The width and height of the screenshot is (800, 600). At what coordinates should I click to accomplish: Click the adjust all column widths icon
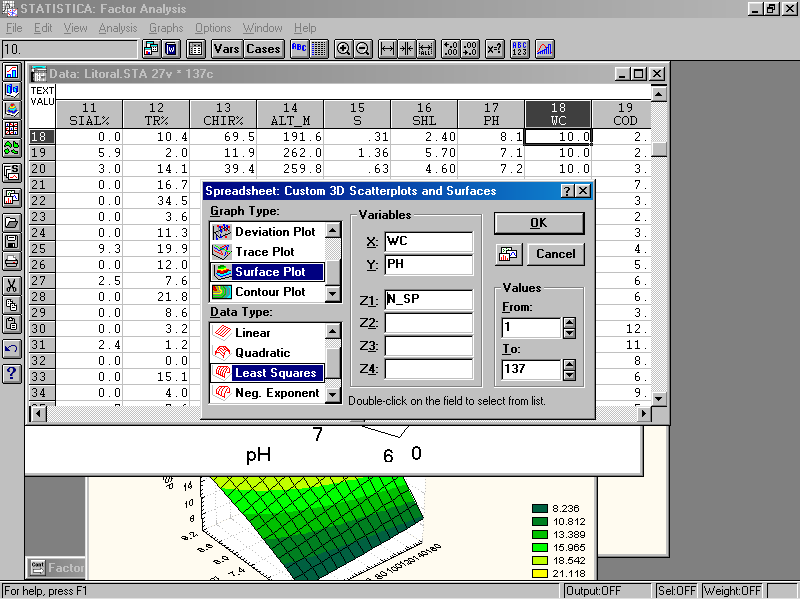coord(426,49)
